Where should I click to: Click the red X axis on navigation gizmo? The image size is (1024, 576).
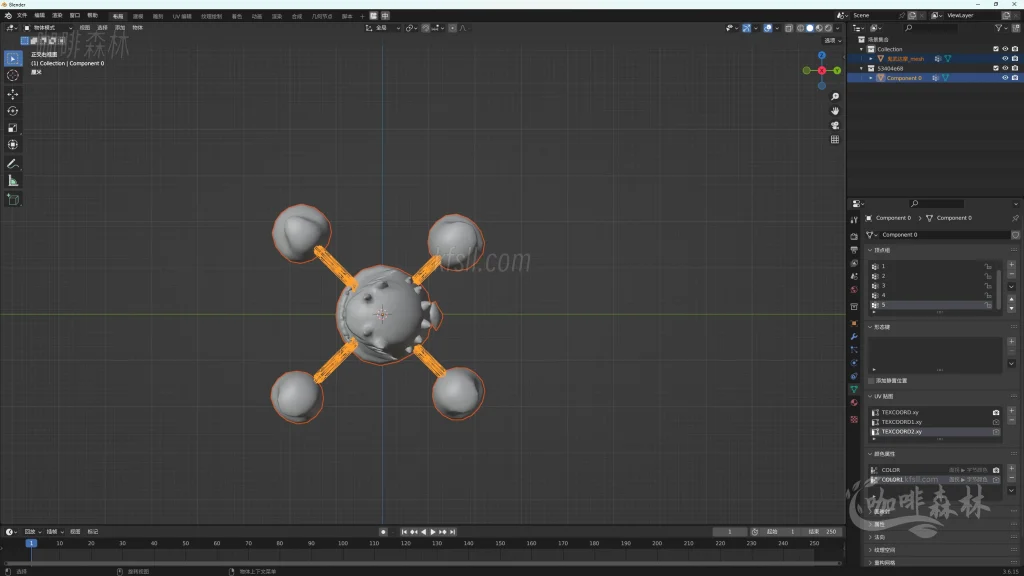click(822, 70)
